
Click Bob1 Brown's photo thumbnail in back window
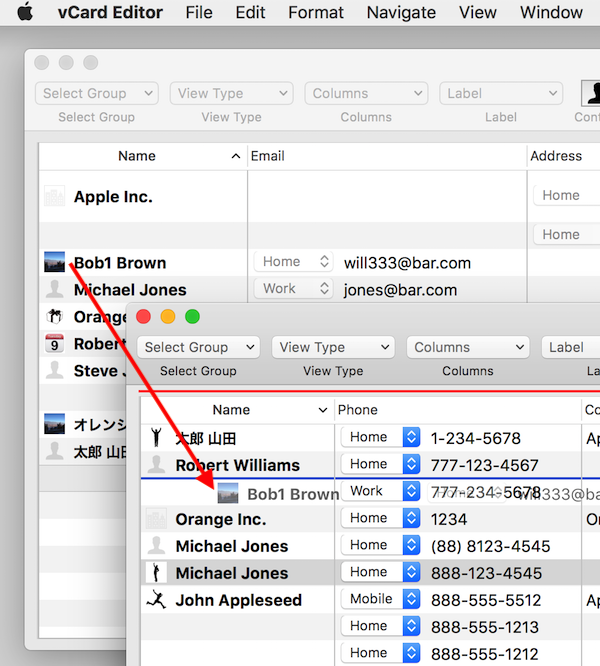[55, 262]
